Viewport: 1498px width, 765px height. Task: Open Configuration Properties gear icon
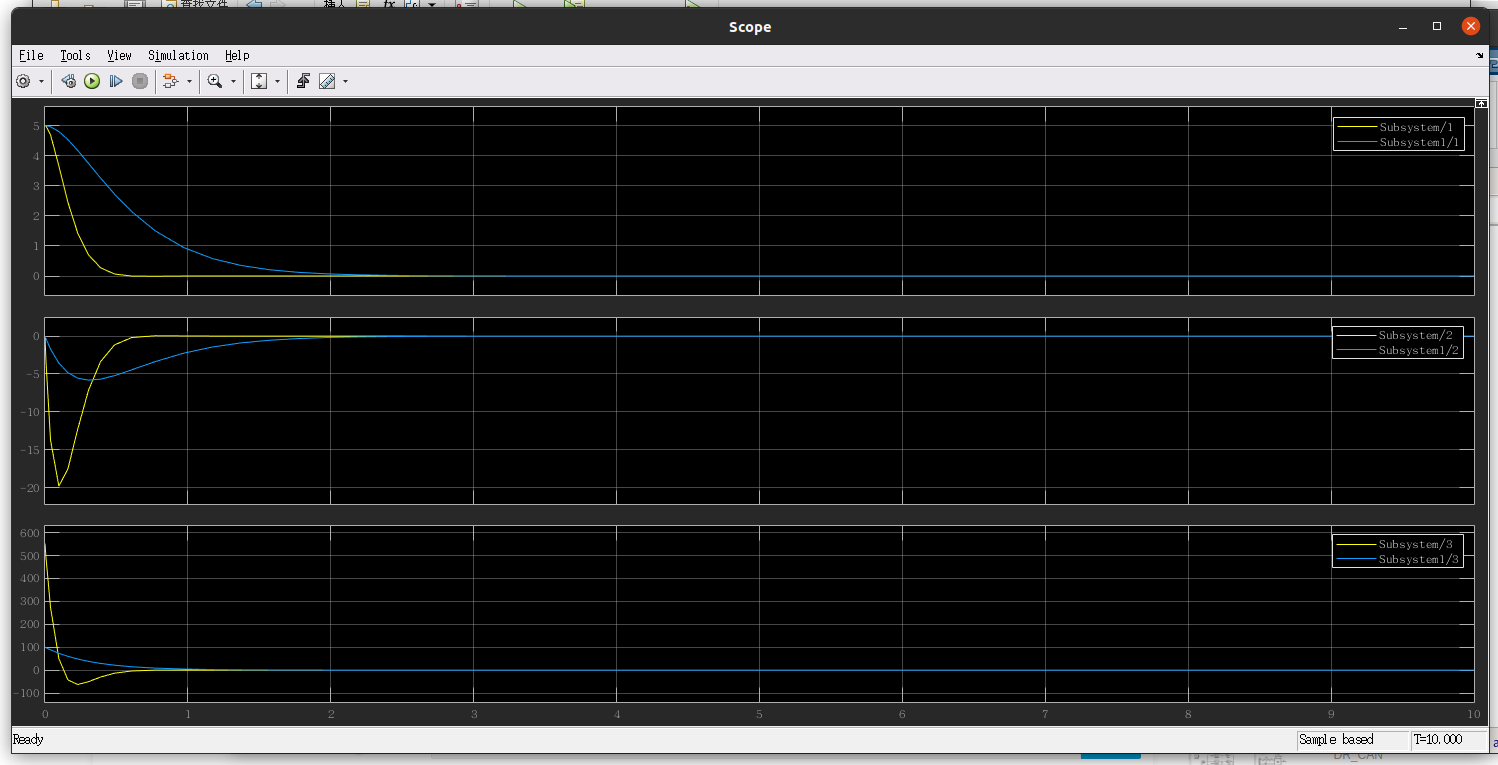23,81
